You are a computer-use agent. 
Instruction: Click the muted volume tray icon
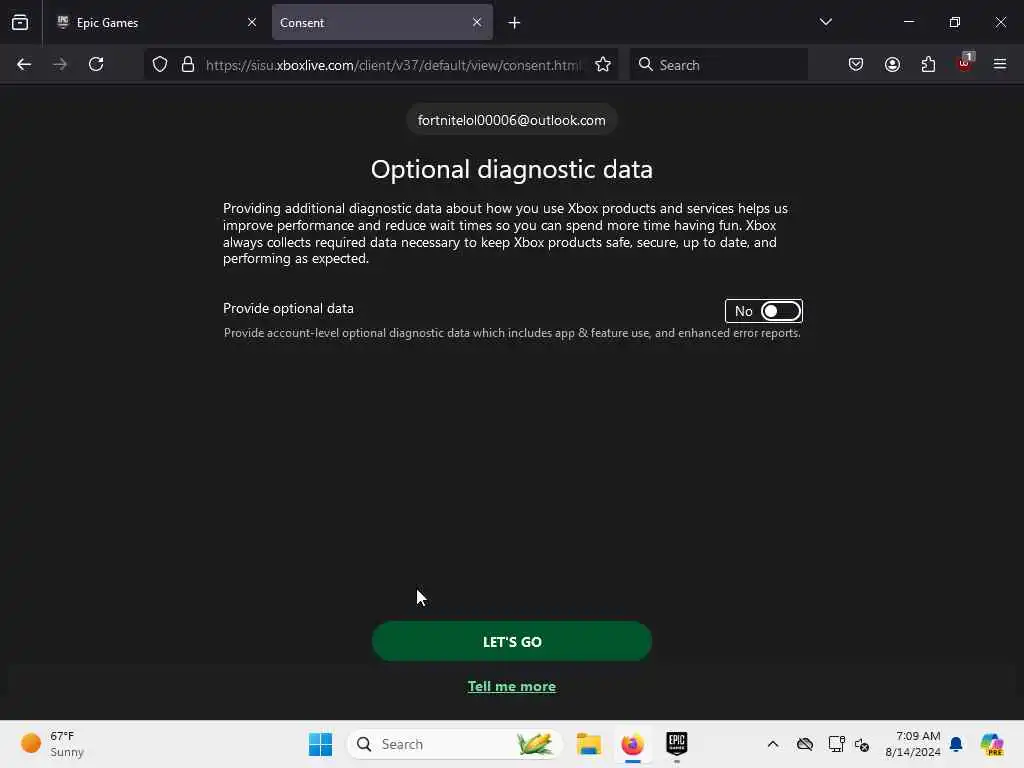pos(862,744)
